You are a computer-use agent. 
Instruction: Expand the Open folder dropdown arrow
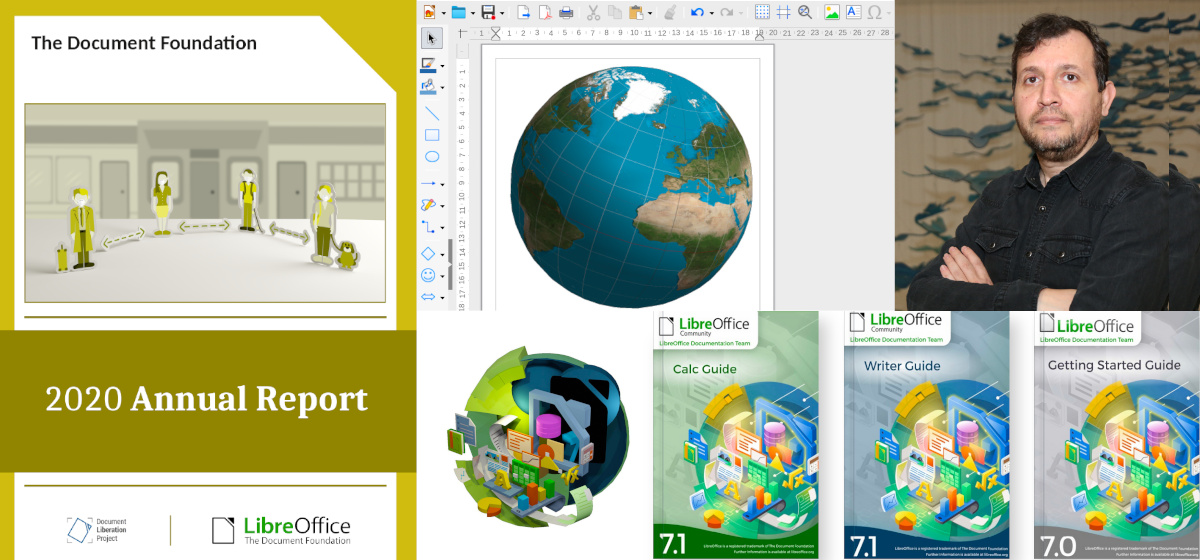click(x=473, y=13)
